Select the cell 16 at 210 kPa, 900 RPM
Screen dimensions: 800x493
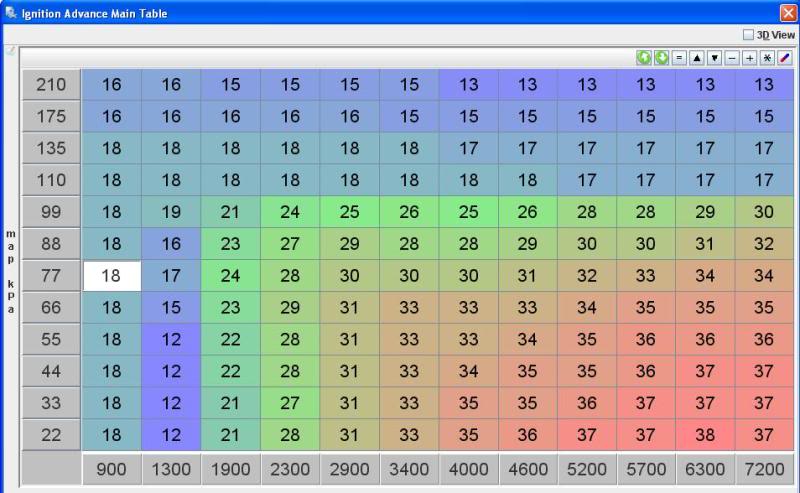(x=112, y=85)
